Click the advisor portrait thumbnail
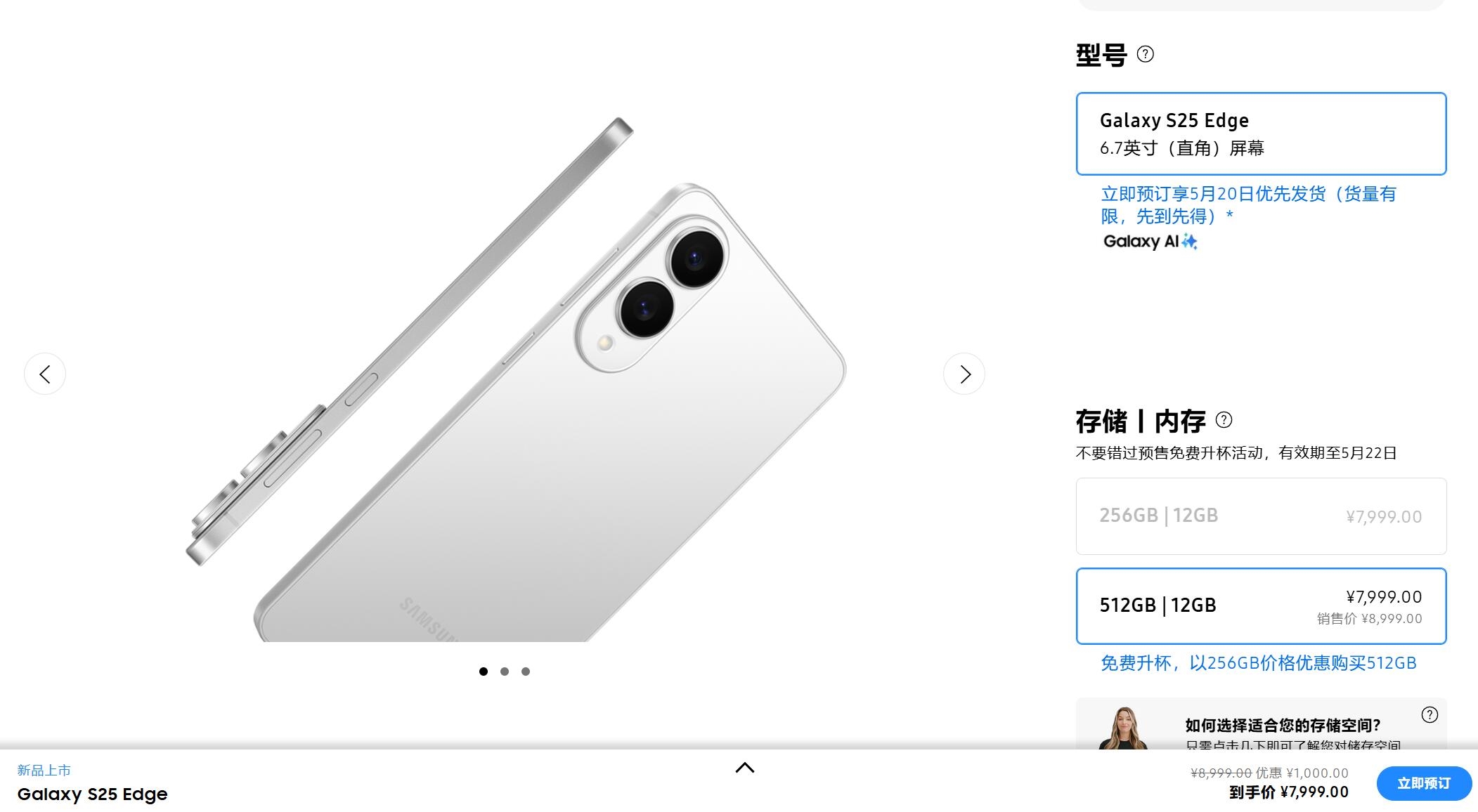The image size is (1478, 812). point(1123,728)
